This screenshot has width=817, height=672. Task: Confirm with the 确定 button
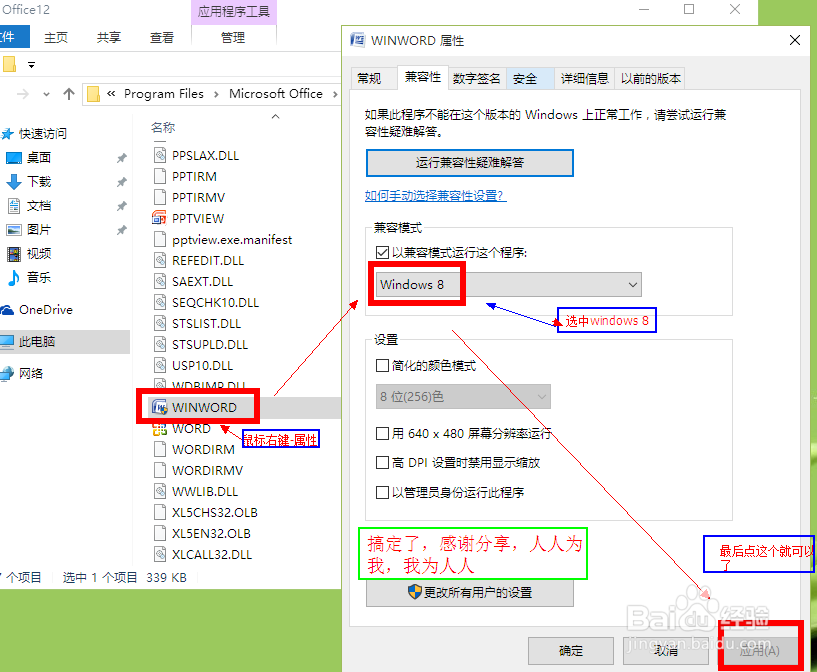[571, 651]
